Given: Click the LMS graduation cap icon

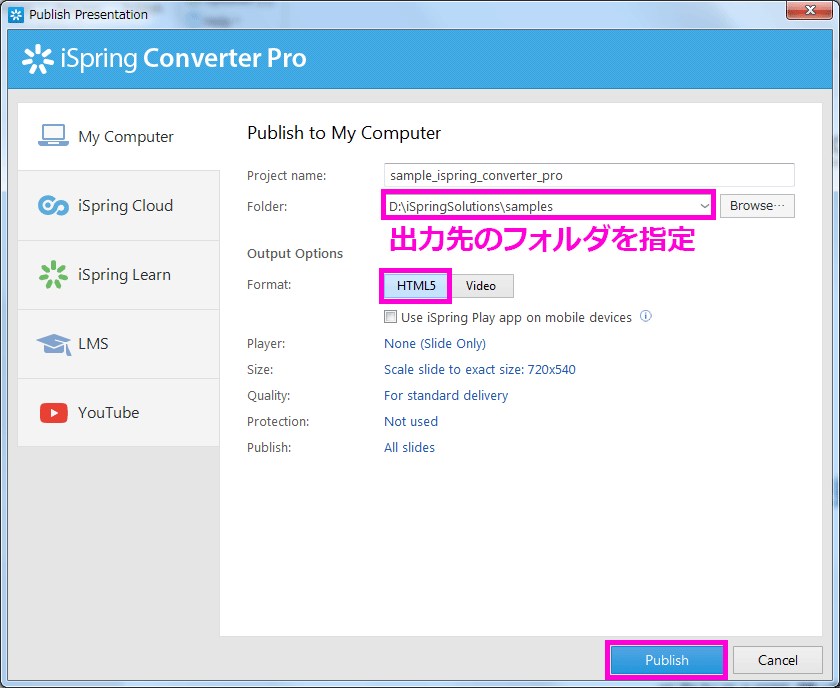Looking at the screenshot, I should pyautogui.click(x=54, y=344).
